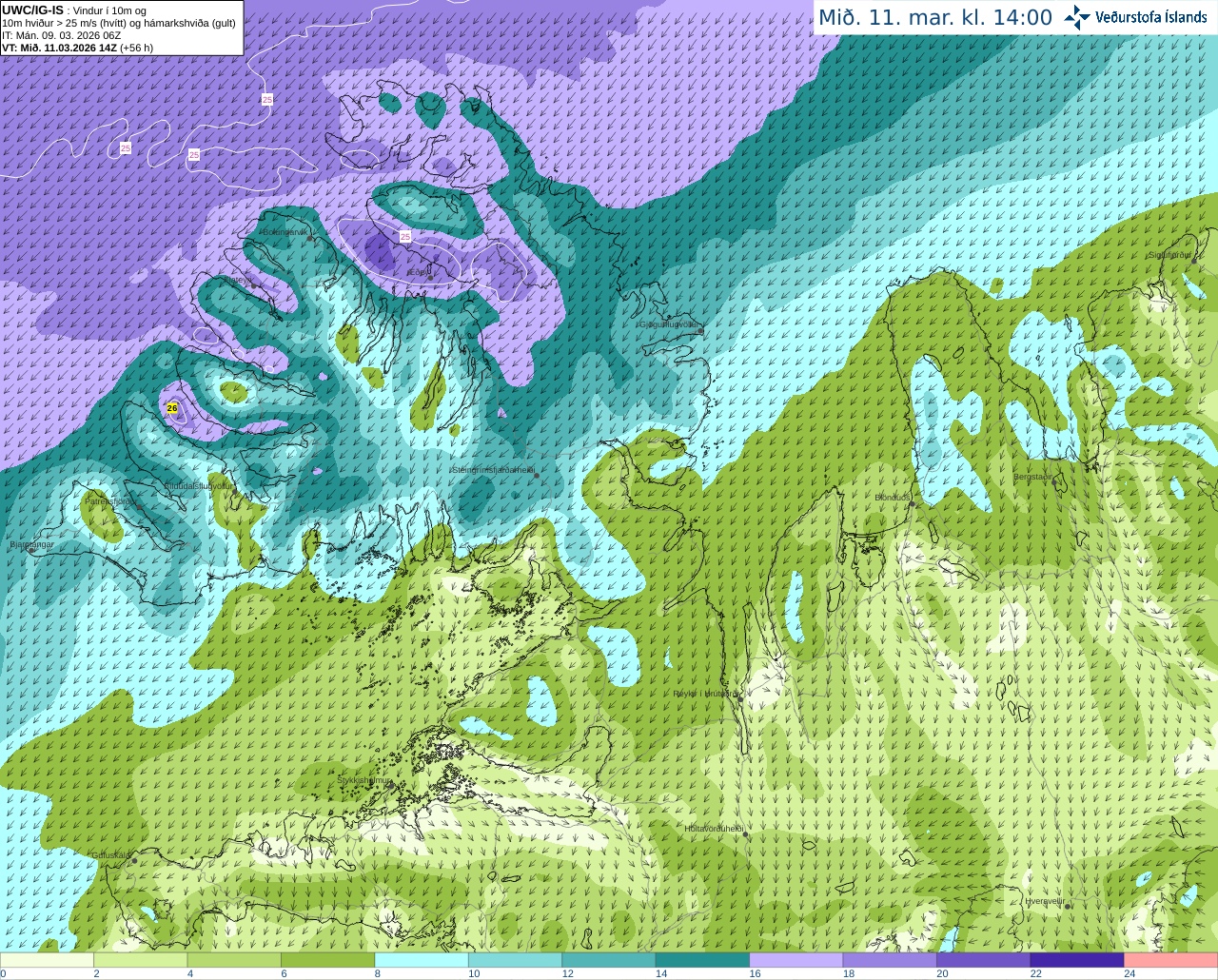
Task: Click the Bolungarvík station label
Action: pos(285,231)
